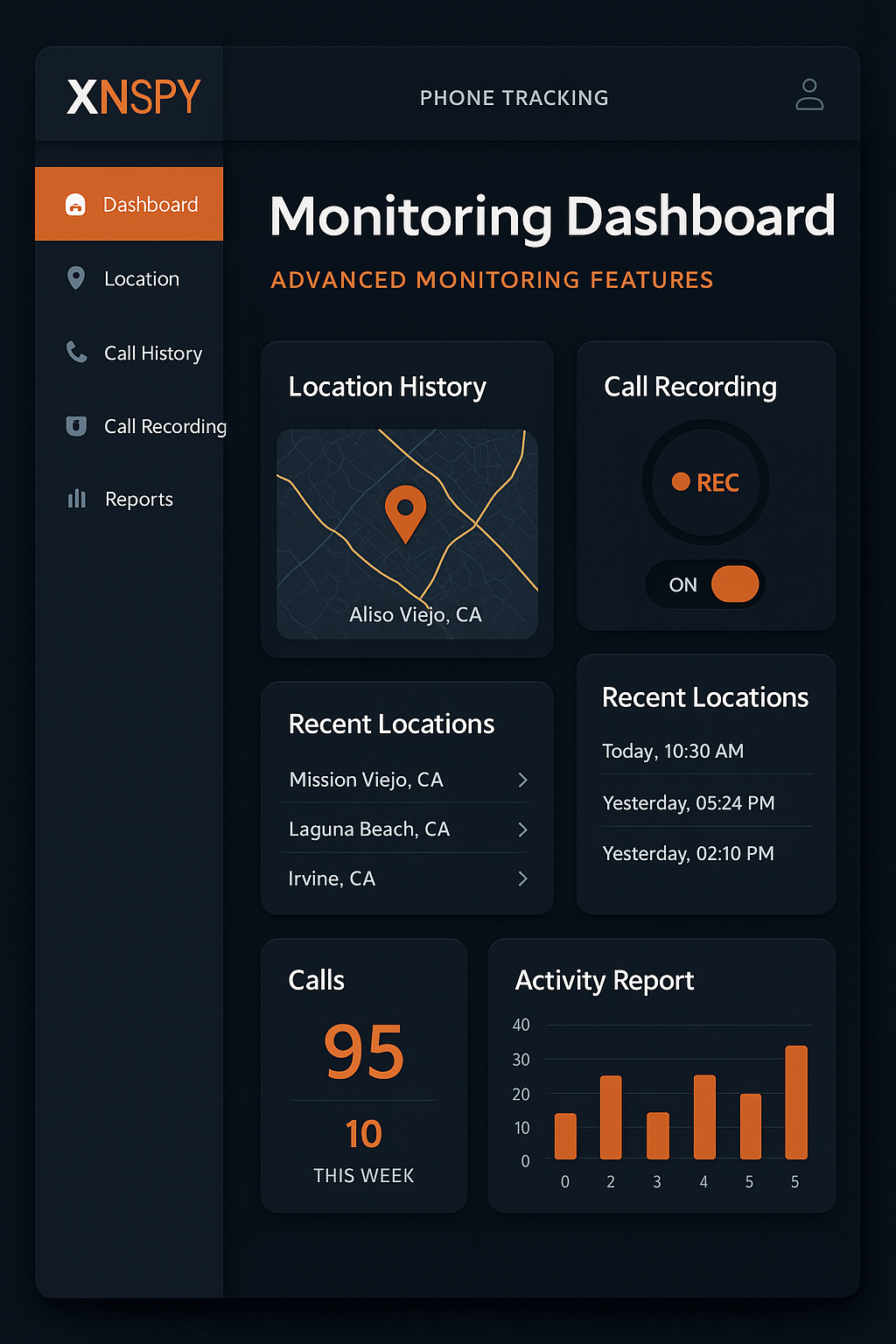
Task: Click the activity bar labeled 3
Action: (657, 1136)
